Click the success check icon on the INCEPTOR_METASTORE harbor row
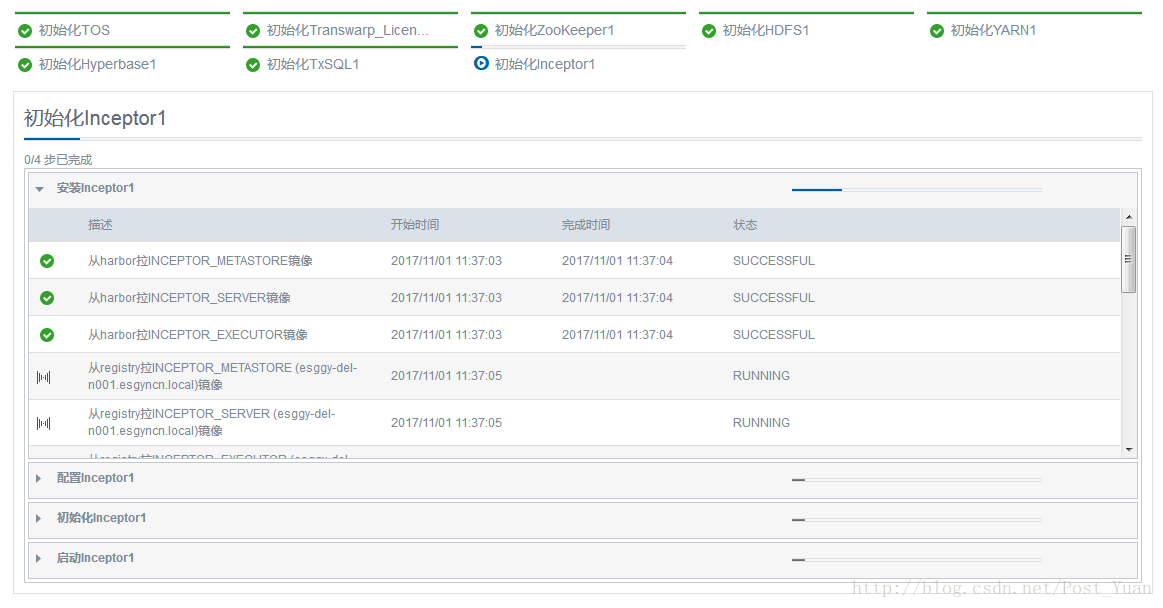 click(x=47, y=261)
